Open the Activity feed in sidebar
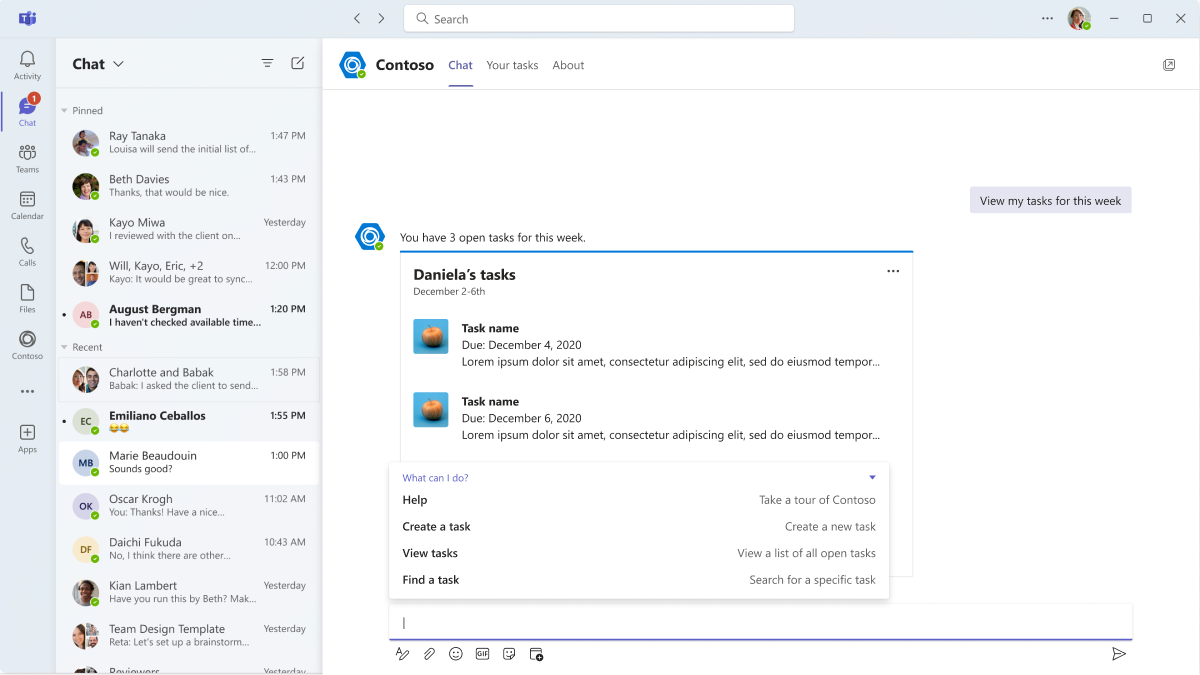The width and height of the screenshot is (1200, 675). tap(27, 65)
